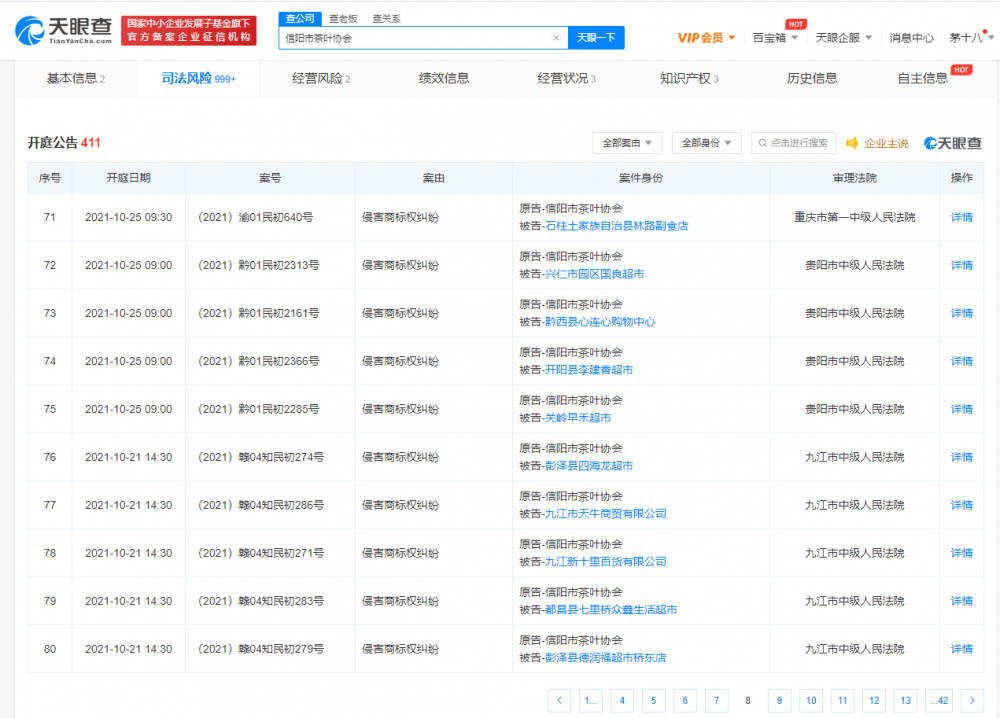Click court name 重庆市第一中级人民法院
This screenshot has width=1000, height=718.
[855, 217]
